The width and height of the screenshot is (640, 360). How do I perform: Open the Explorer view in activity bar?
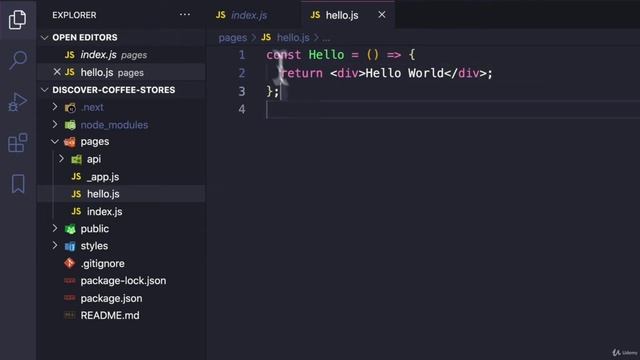coord(18,19)
